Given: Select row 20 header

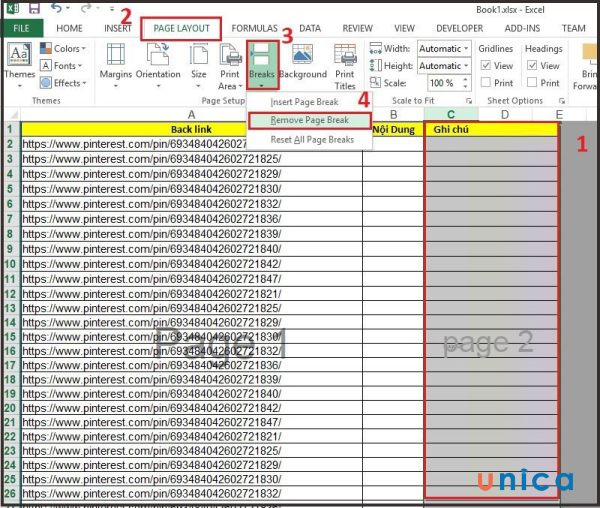Looking at the screenshot, I should 10,408.
